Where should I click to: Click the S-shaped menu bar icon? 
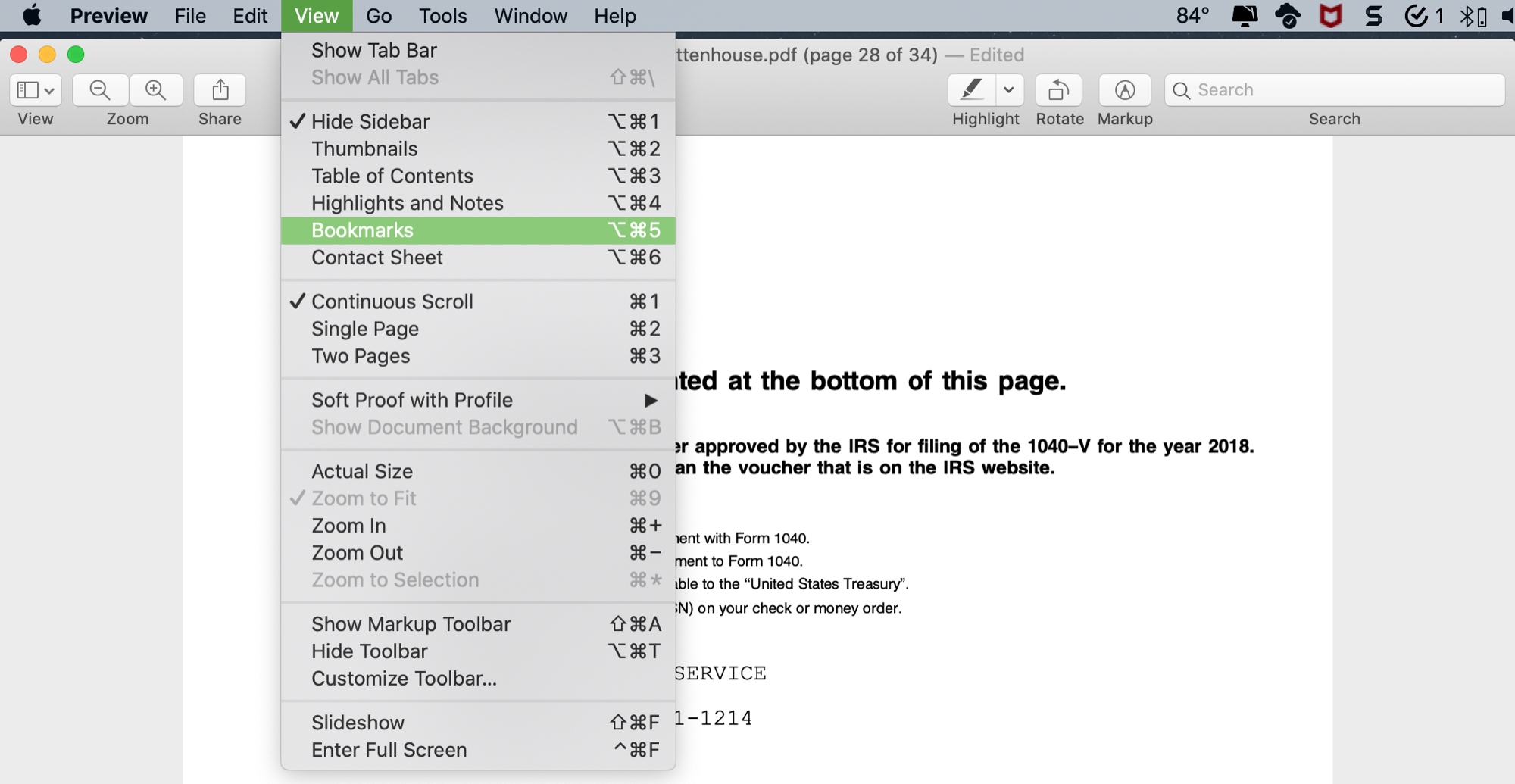1373,16
